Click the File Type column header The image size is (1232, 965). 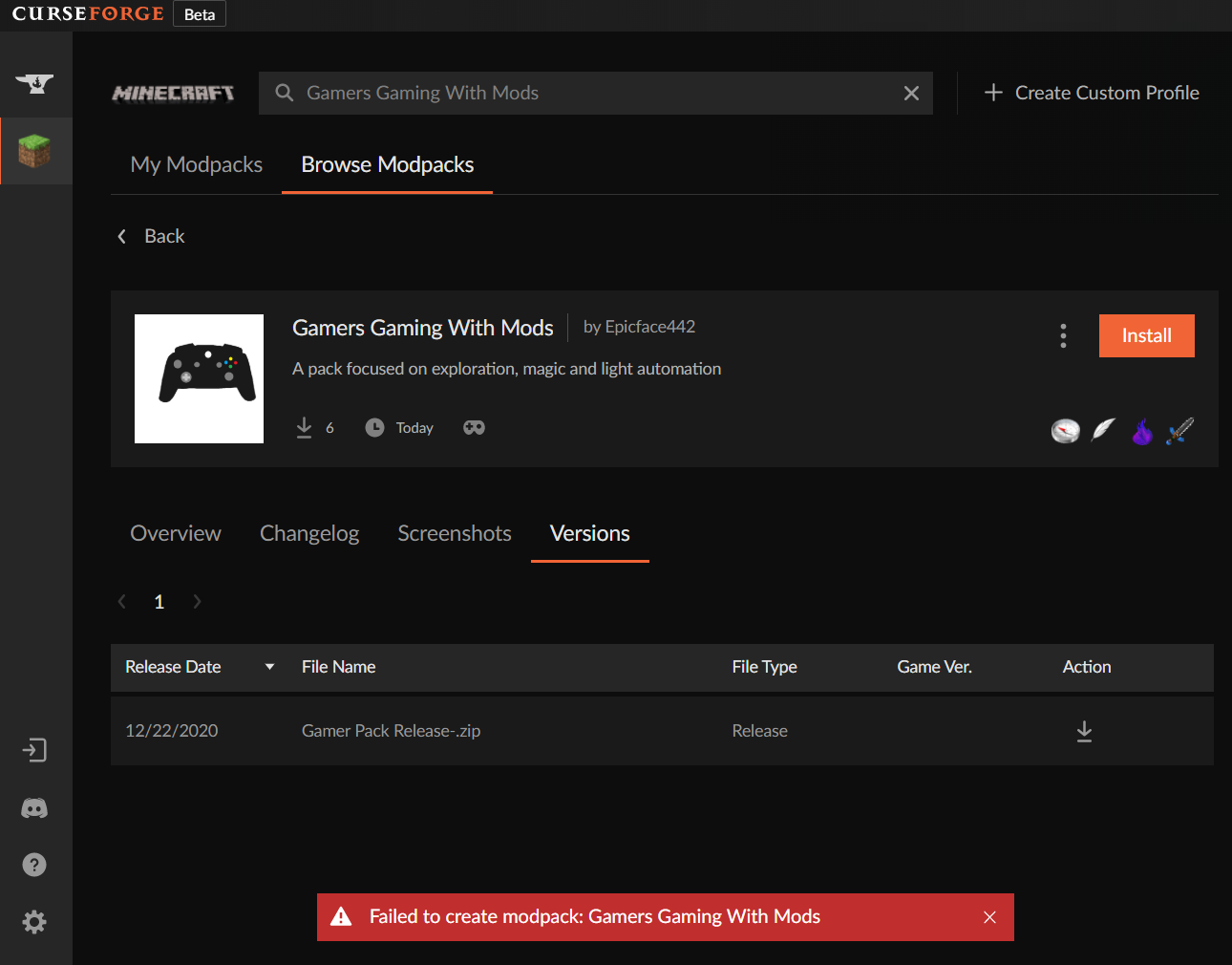coord(765,667)
